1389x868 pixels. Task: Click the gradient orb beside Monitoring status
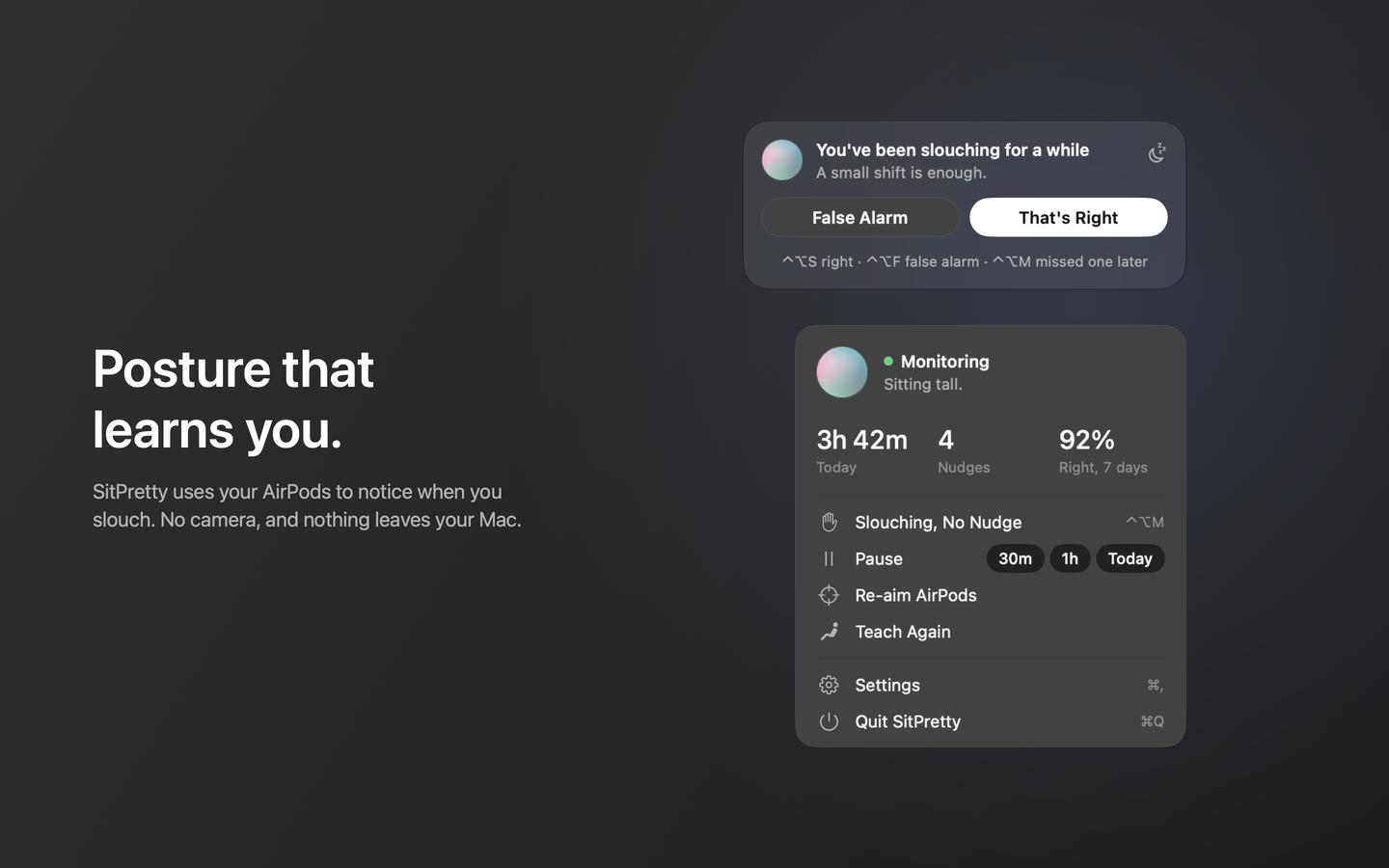842,372
